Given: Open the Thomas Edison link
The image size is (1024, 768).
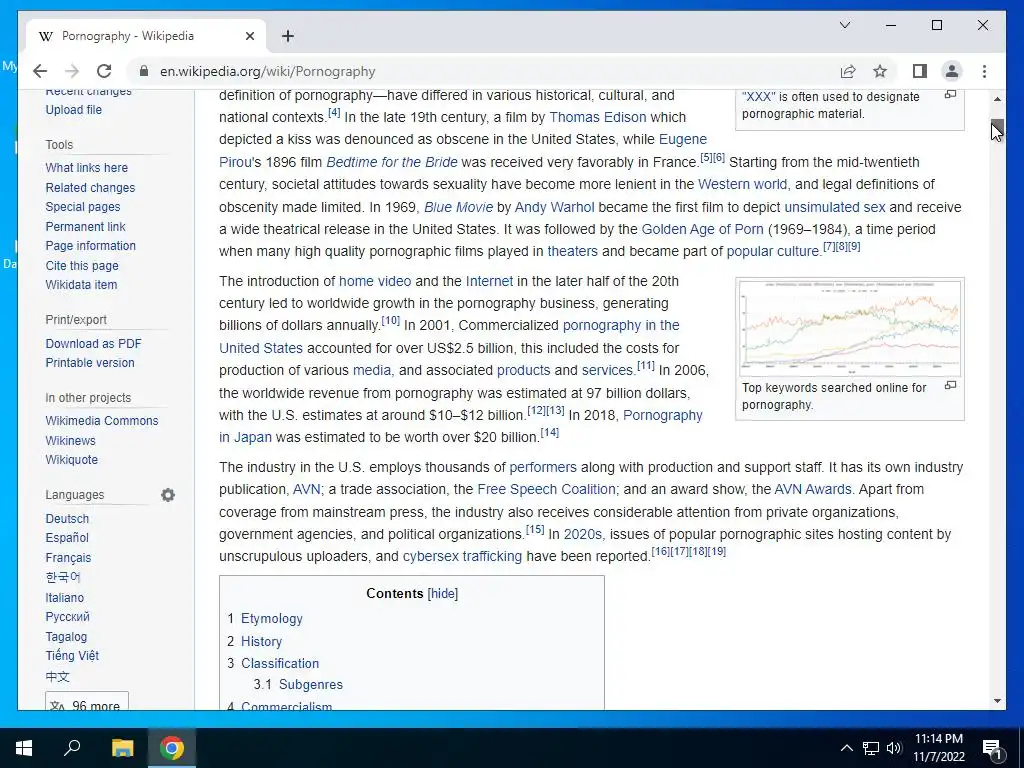Looking at the screenshot, I should click(x=598, y=118).
